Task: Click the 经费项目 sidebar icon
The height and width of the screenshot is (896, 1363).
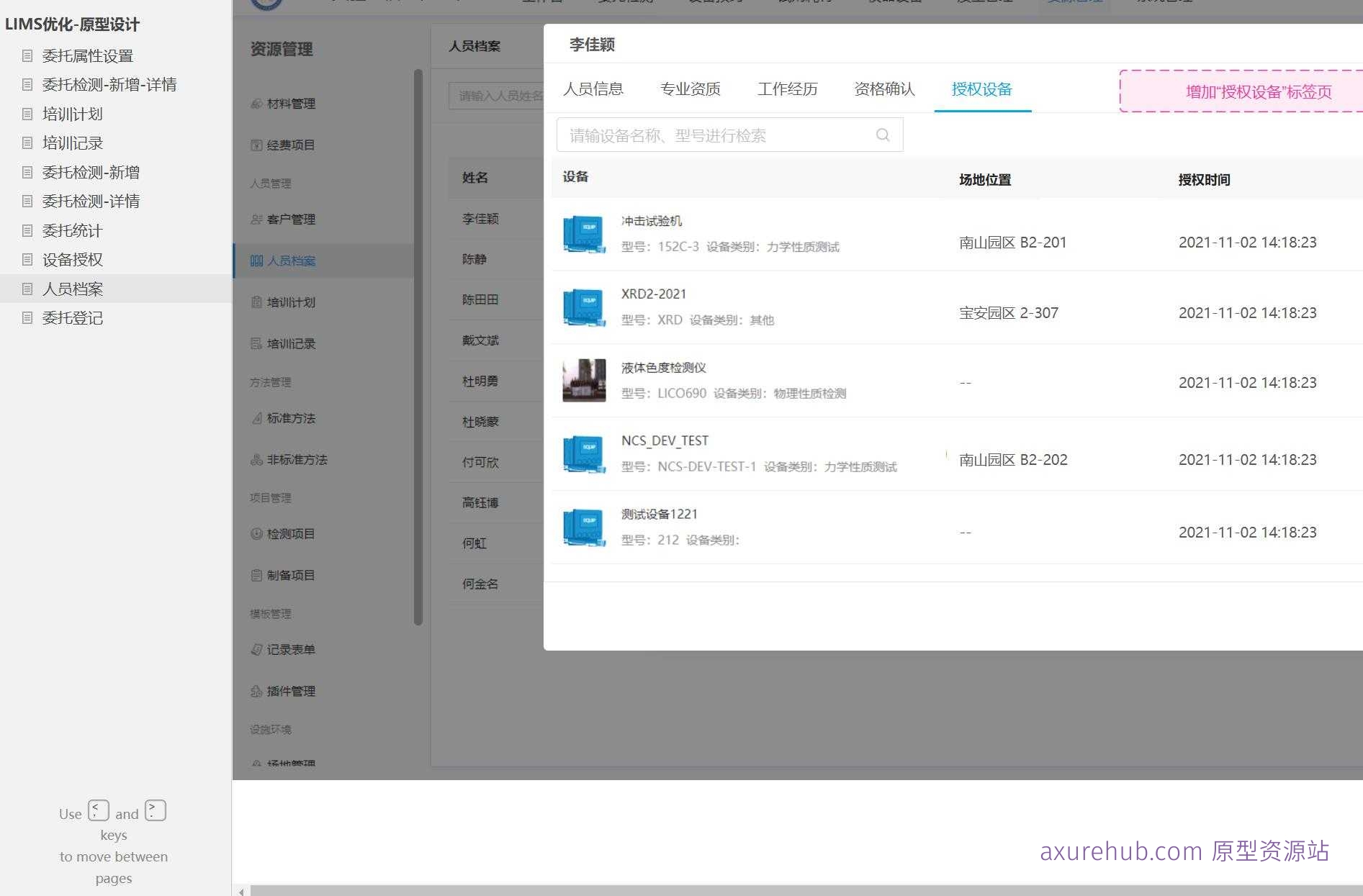Action: tap(256, 145)
